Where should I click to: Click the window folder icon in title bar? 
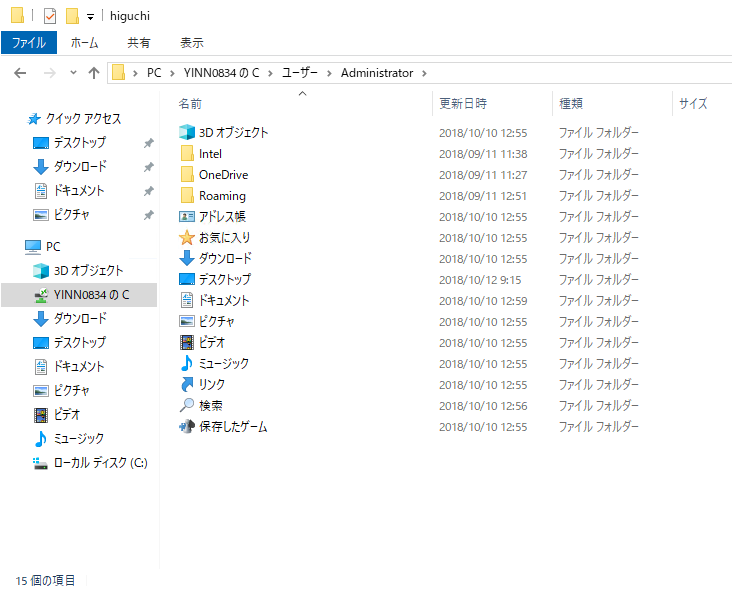[17, 15]
